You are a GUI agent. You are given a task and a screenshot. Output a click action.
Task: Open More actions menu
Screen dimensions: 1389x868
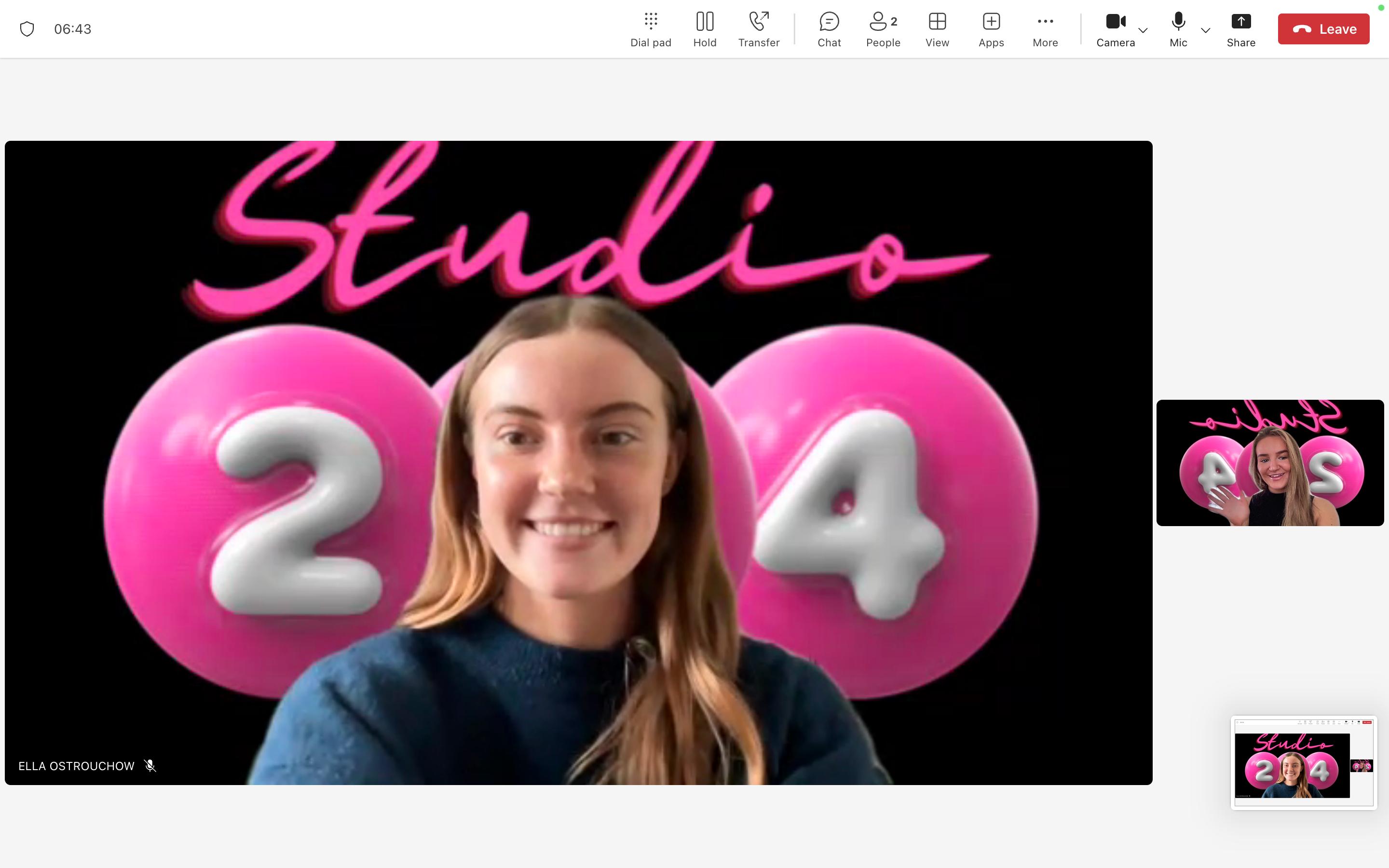coord(1045,29)
